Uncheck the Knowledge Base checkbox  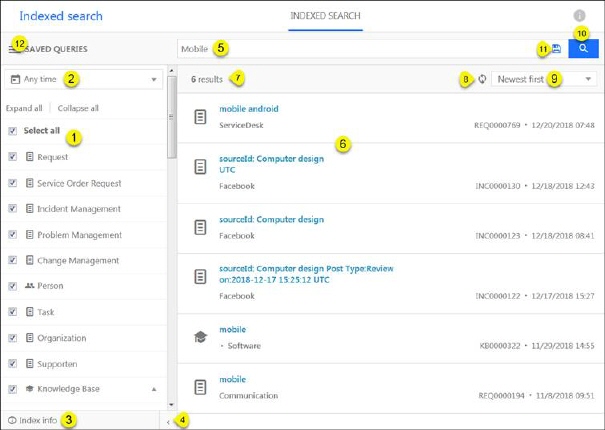pos(11,389)
